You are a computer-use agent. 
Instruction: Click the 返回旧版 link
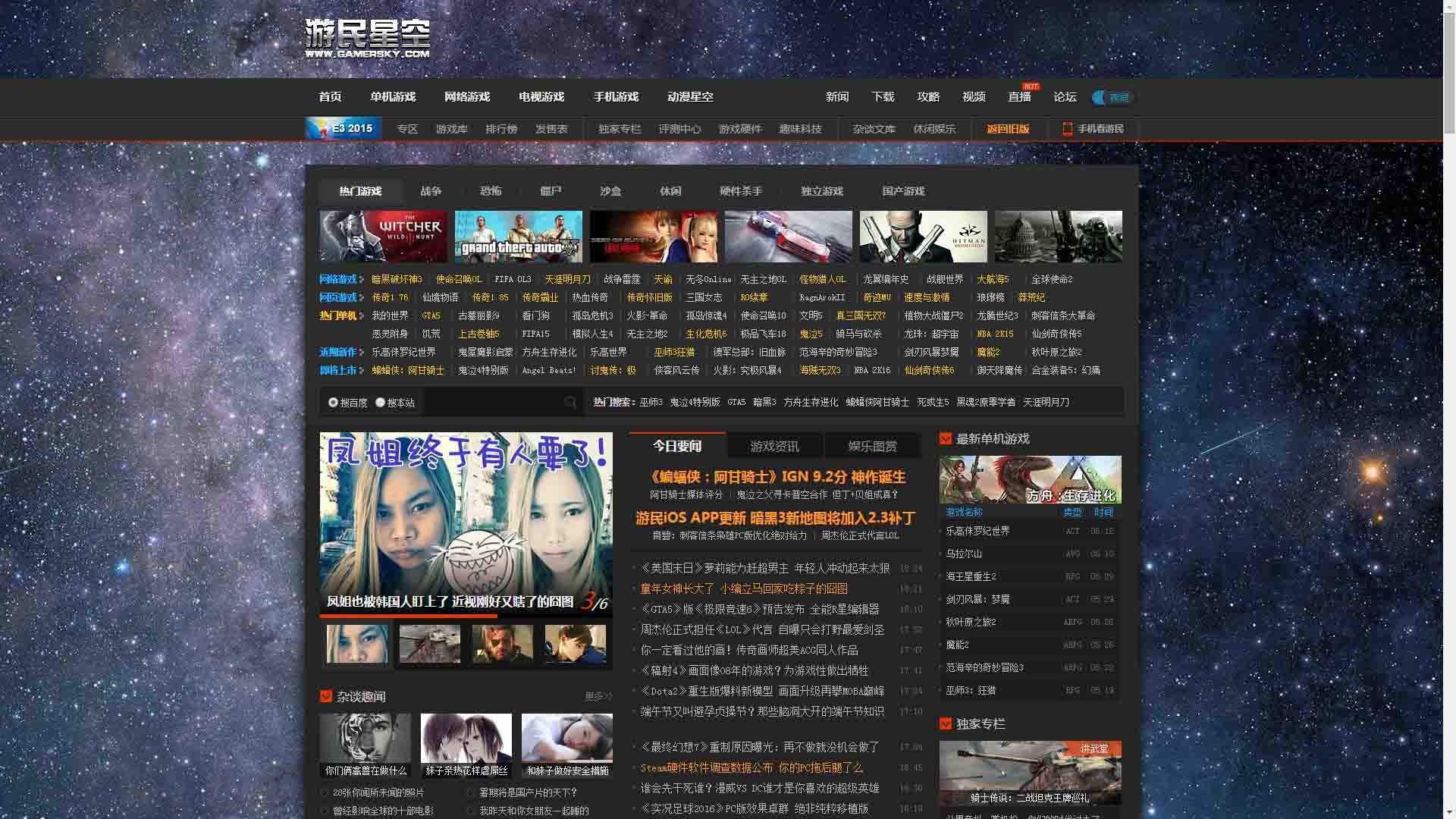1008,129
